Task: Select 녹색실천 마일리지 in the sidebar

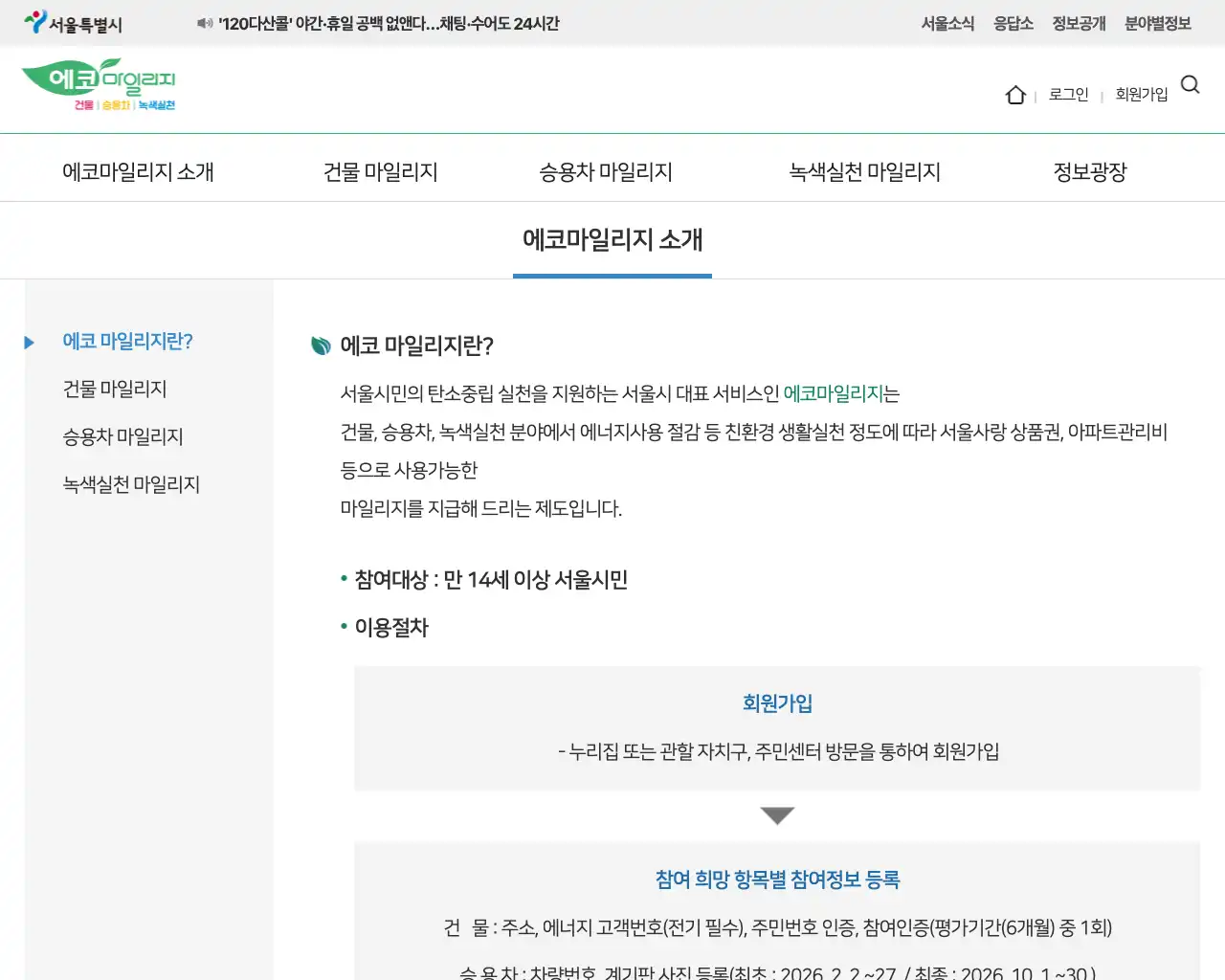Action: [x=131, y=484]
